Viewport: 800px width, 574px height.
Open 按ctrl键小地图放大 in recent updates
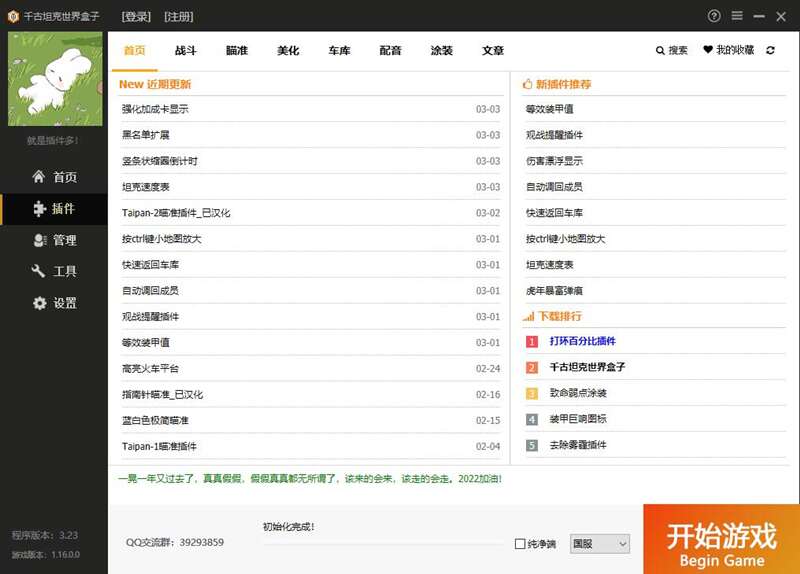click(162, 239)
